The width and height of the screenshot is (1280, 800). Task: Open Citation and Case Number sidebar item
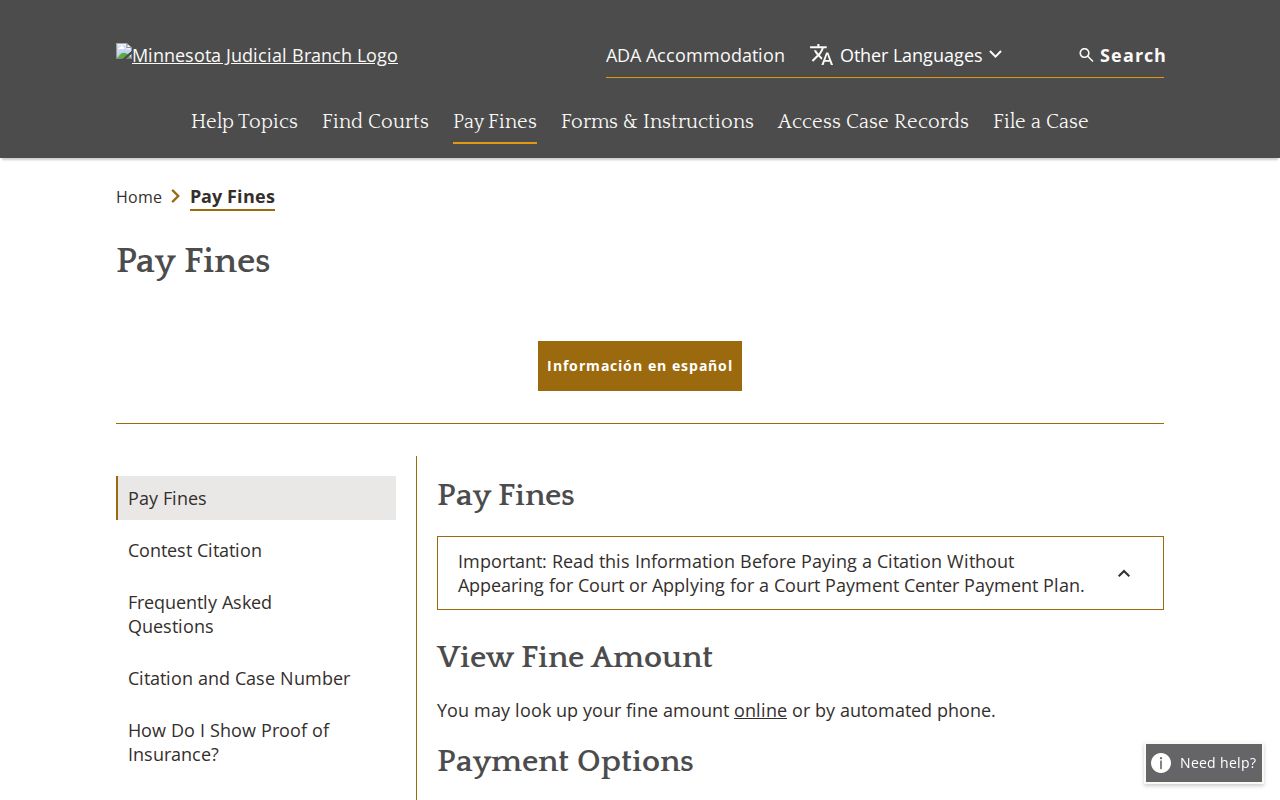(x=239, y=678)
